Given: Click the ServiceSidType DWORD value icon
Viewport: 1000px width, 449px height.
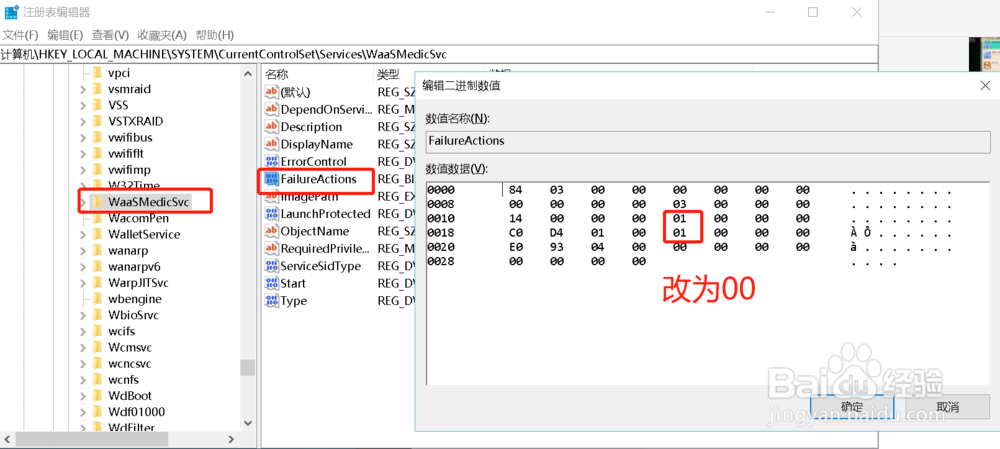Looking at the screenshot, I should (x=272, y=266).
